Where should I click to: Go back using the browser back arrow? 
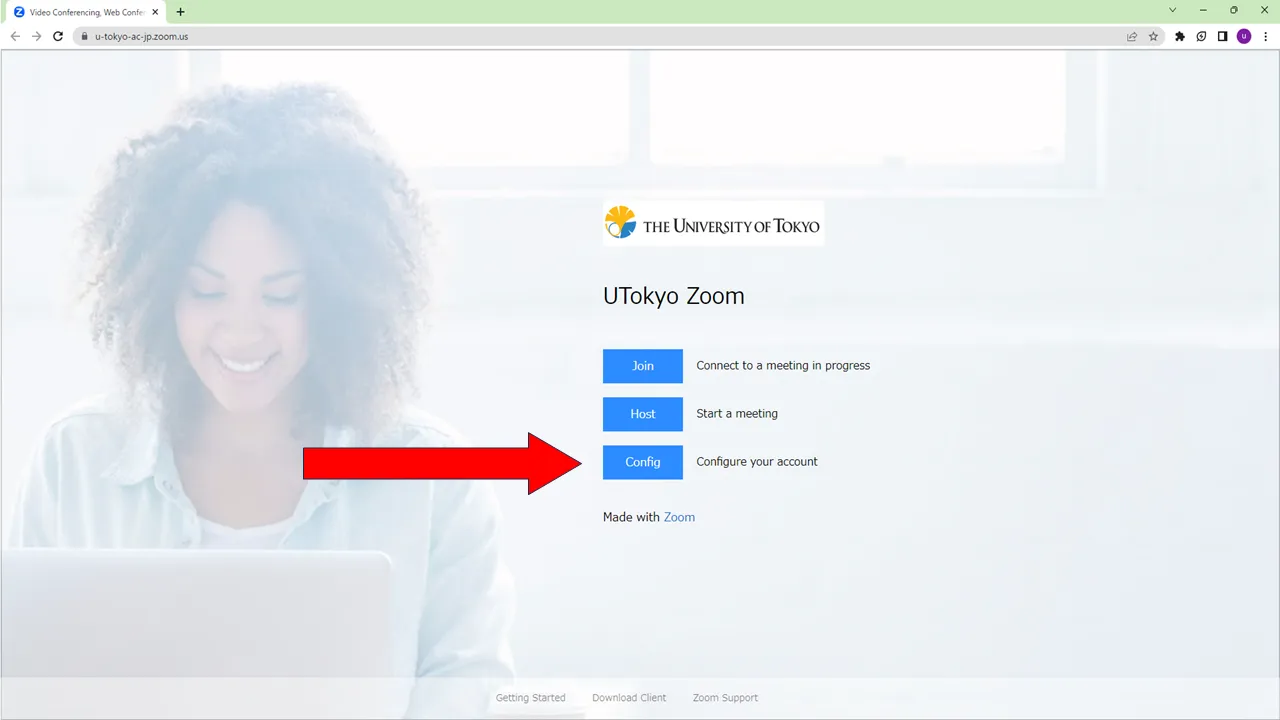pos(15,36)
